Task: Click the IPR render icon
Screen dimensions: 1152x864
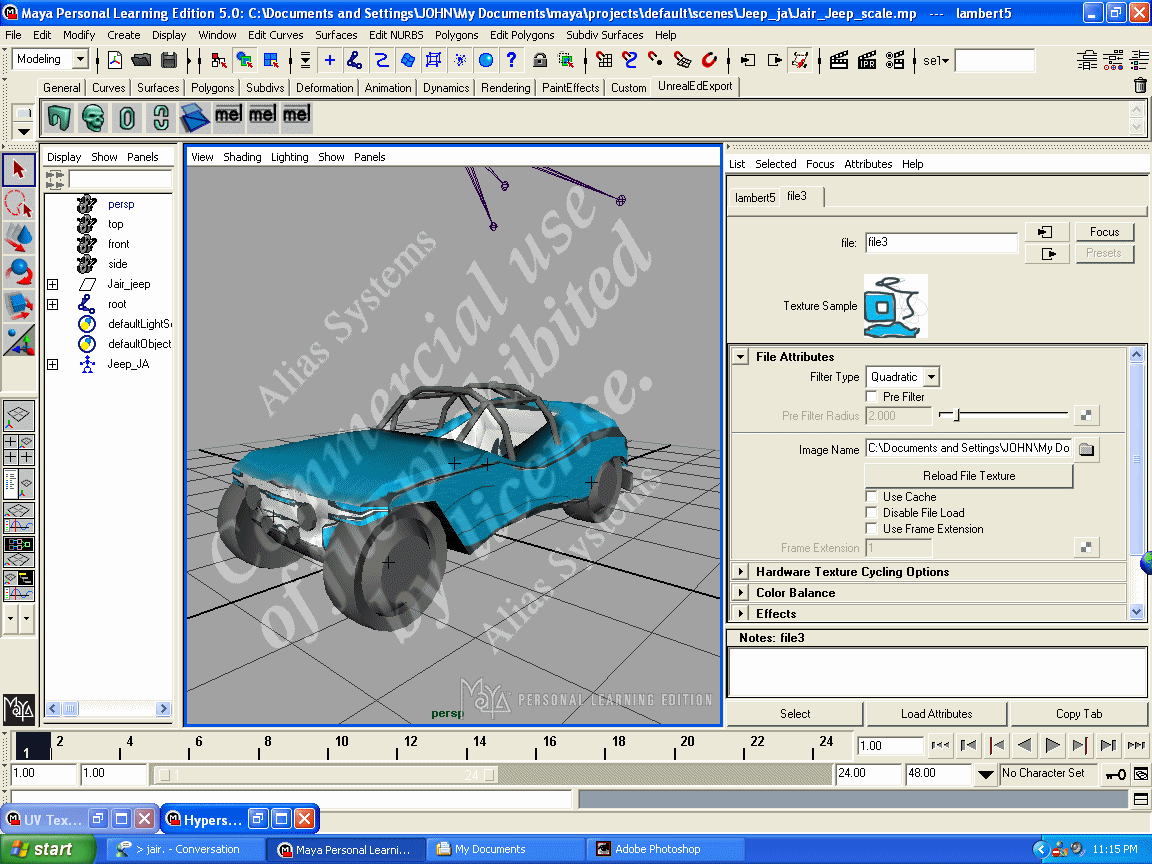Action: [867, 60]
